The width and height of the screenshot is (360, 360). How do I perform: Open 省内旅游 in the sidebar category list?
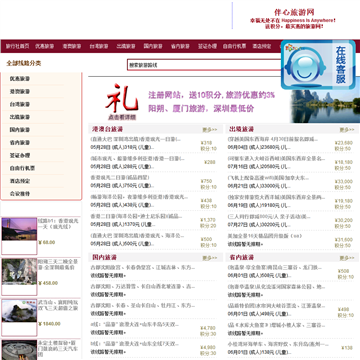pyautogui.click(x=20, y=143)
